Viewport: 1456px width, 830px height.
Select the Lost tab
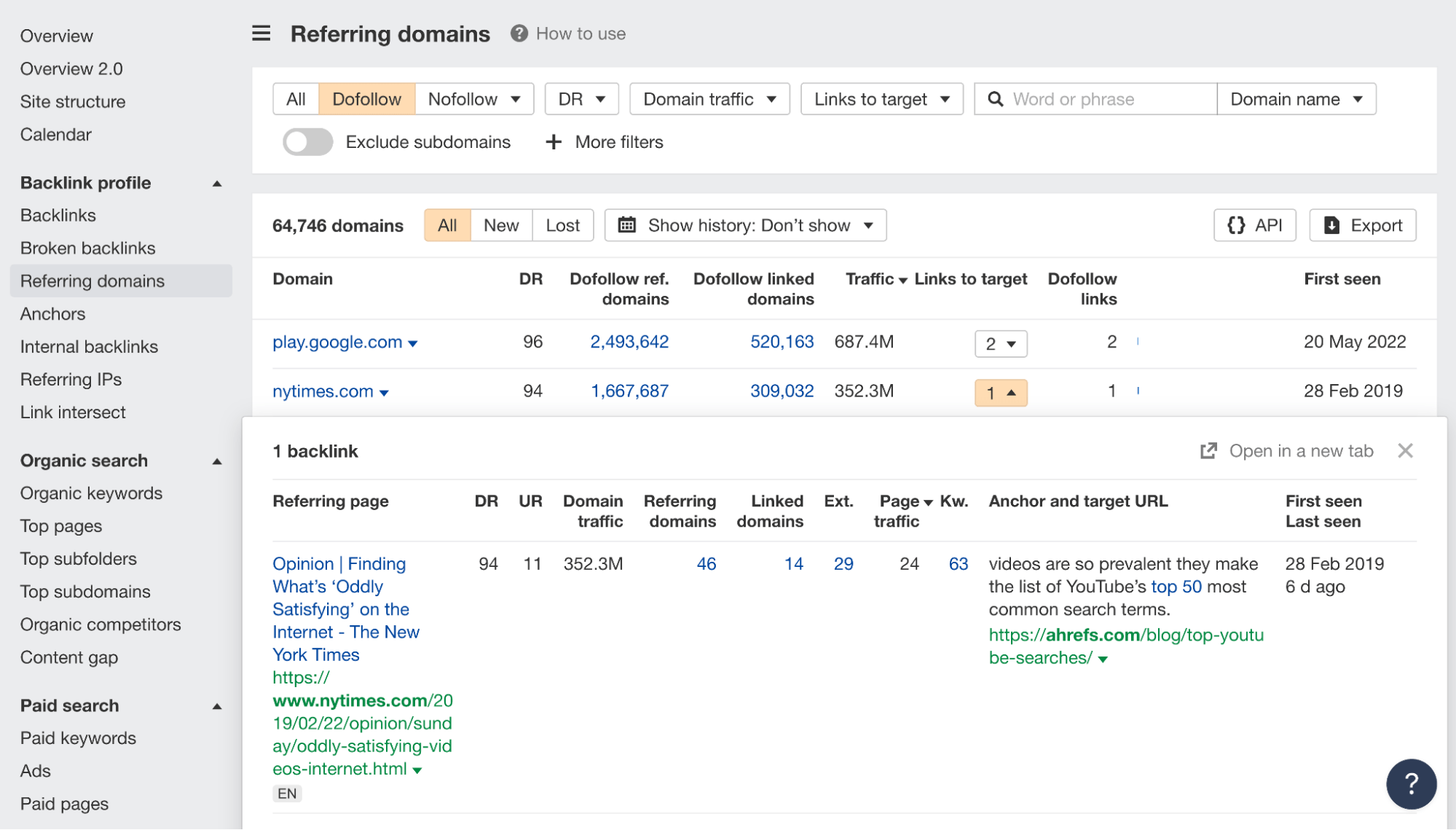click(x=562, y=225)
